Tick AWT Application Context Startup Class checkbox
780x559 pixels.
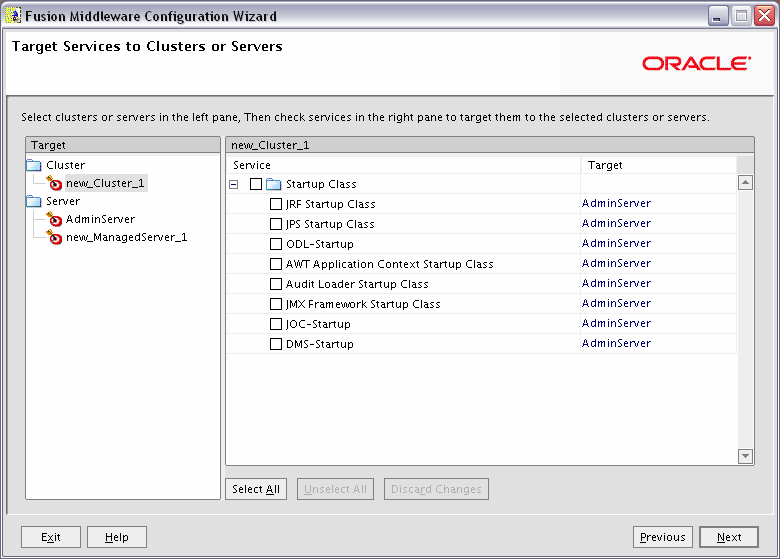point(276,264)
